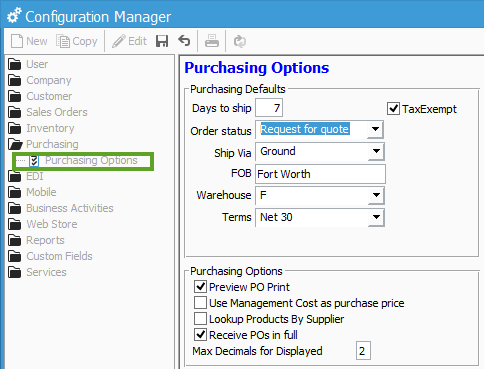Click the Purchasing Options checklist icon
484x369 pixels.
(34, 161)
